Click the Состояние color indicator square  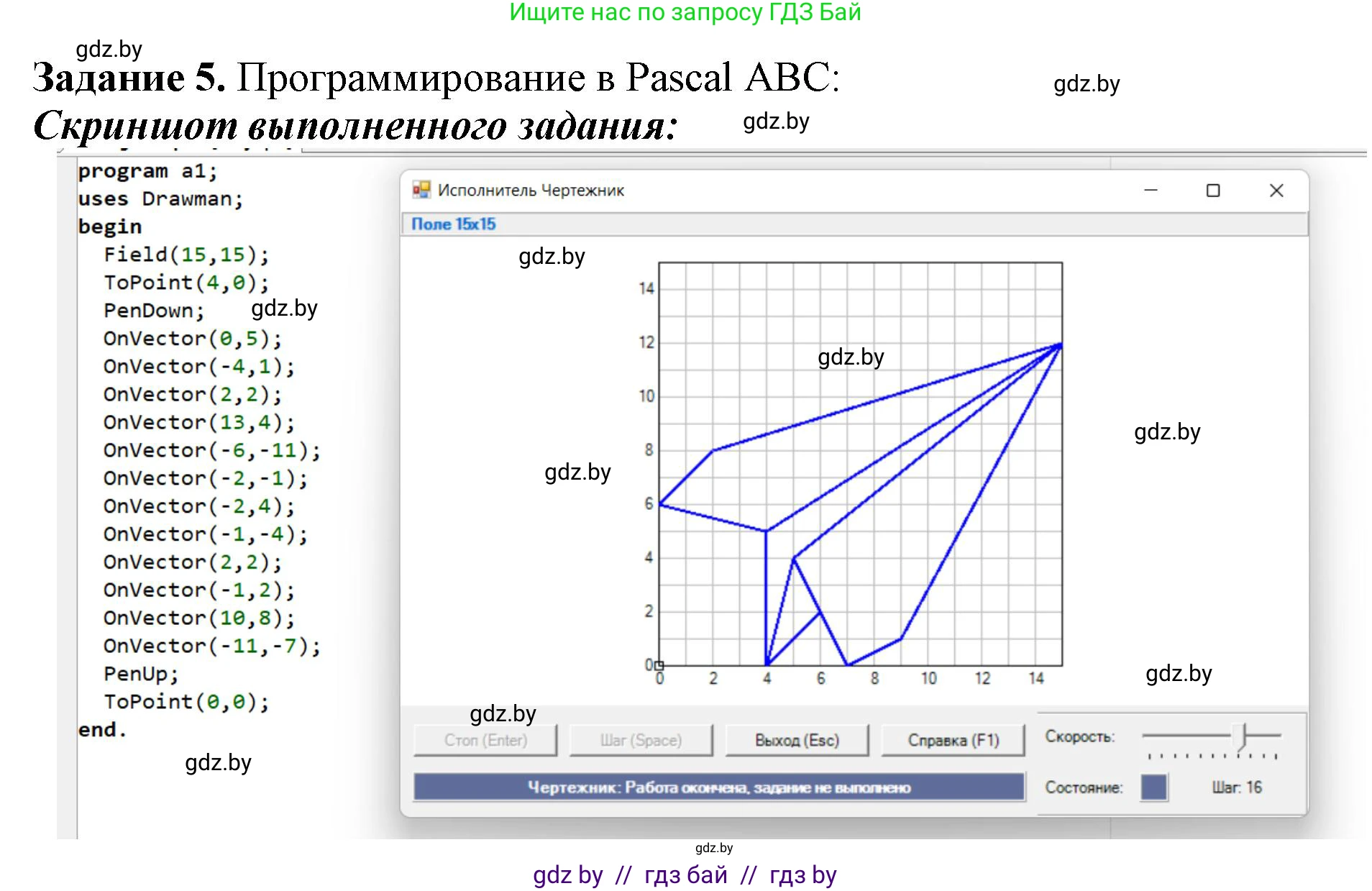(x=1153, y=787)
